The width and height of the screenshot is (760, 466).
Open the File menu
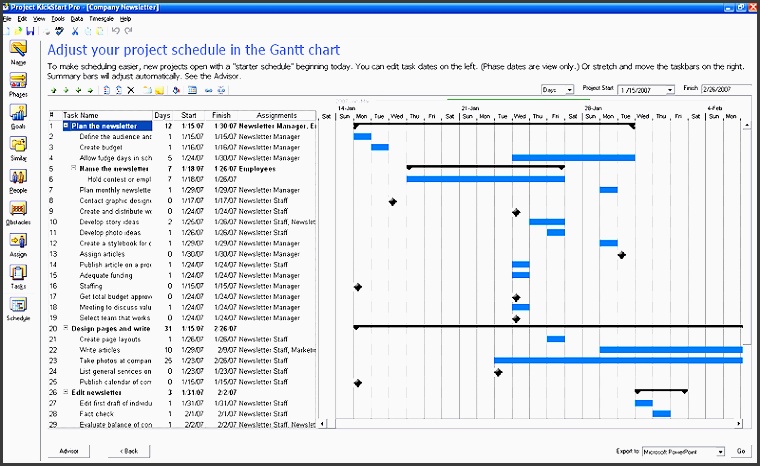click(x=7, y=19)
